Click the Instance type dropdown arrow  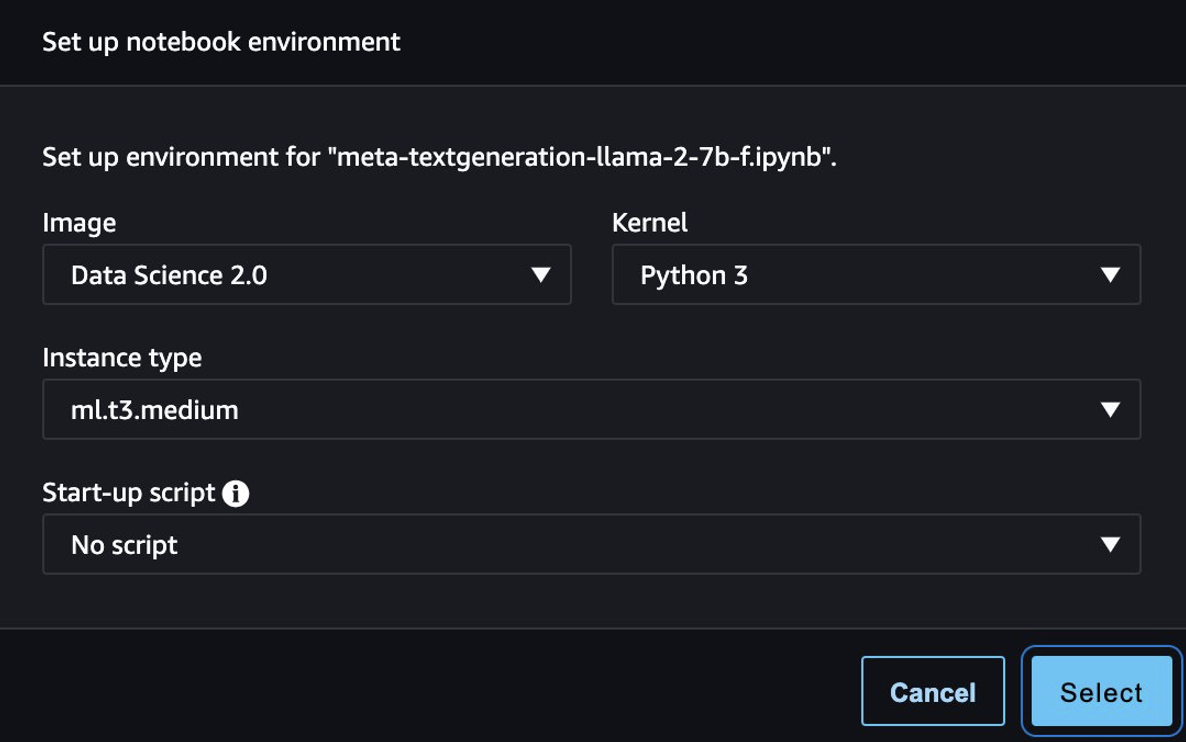point(1109,409)
